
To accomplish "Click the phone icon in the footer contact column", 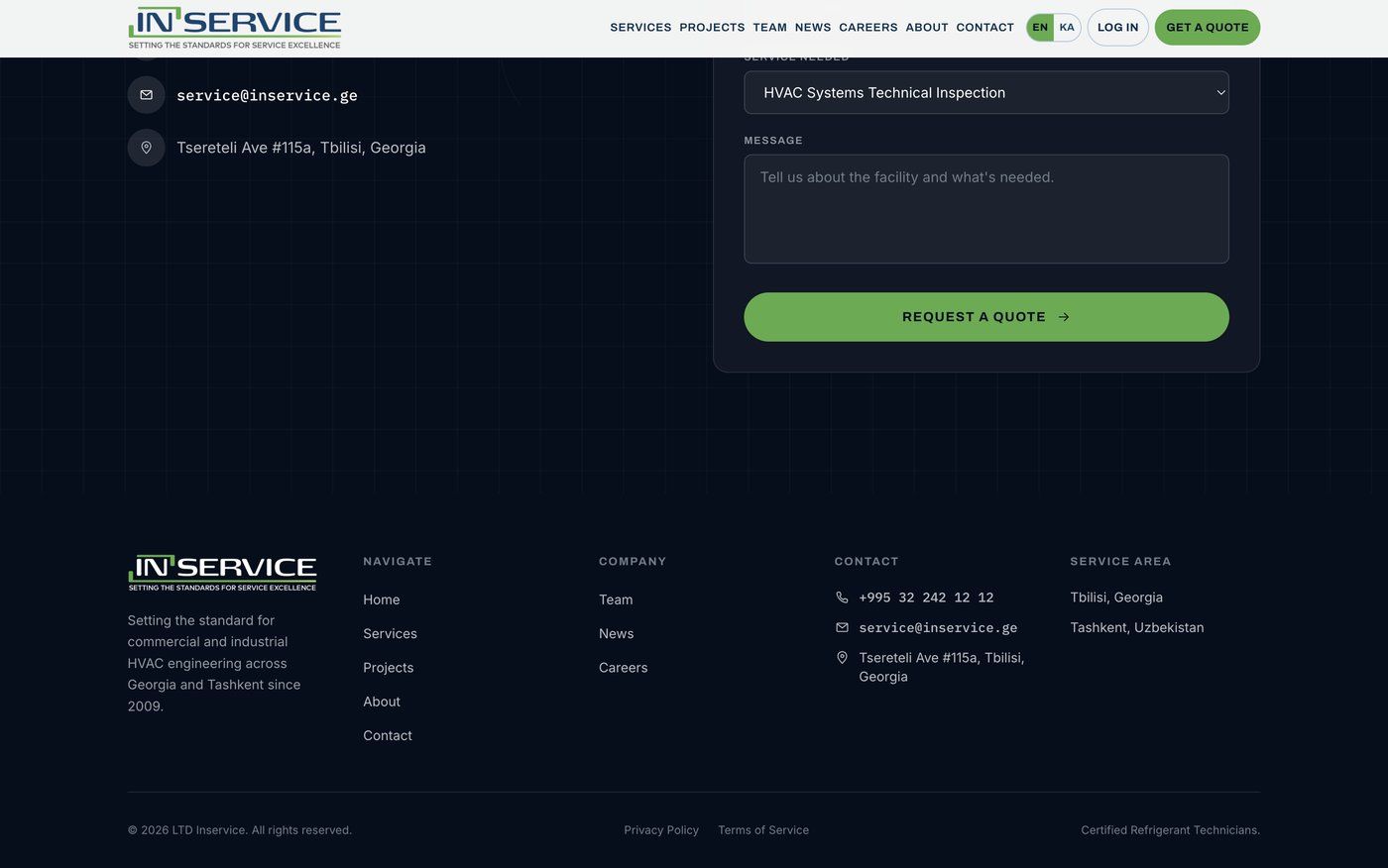I will (842, 597).
